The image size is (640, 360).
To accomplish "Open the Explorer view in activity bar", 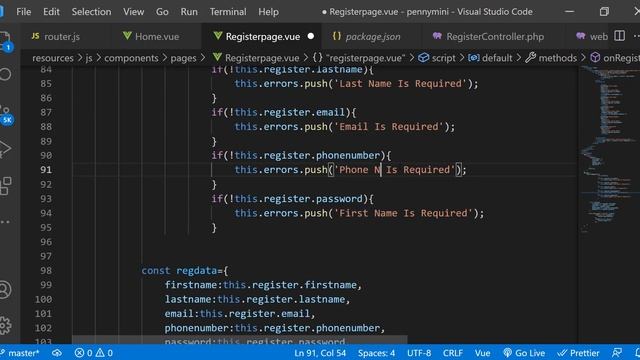I will (4, 41).
